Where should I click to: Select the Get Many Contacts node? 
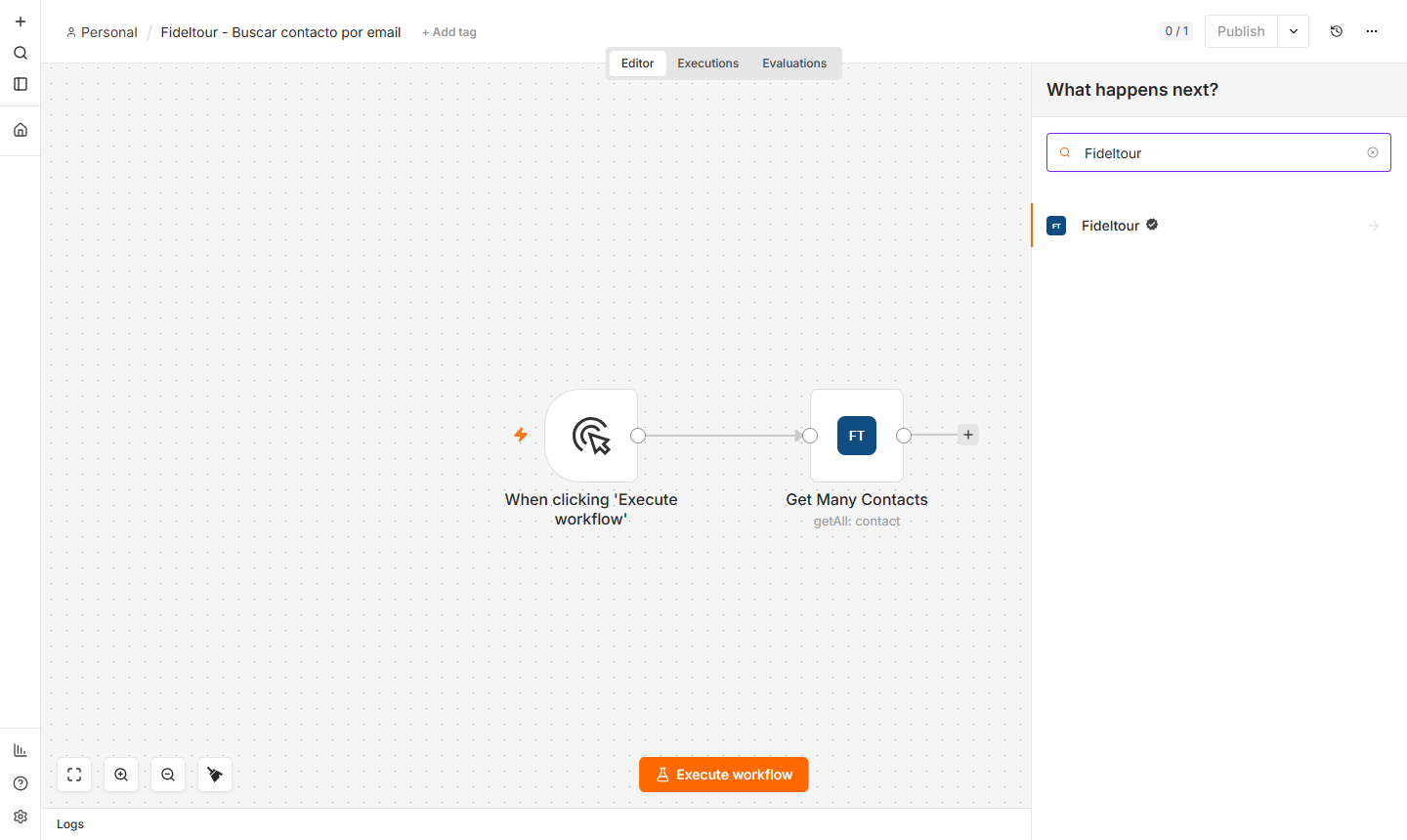coord(857,436)
